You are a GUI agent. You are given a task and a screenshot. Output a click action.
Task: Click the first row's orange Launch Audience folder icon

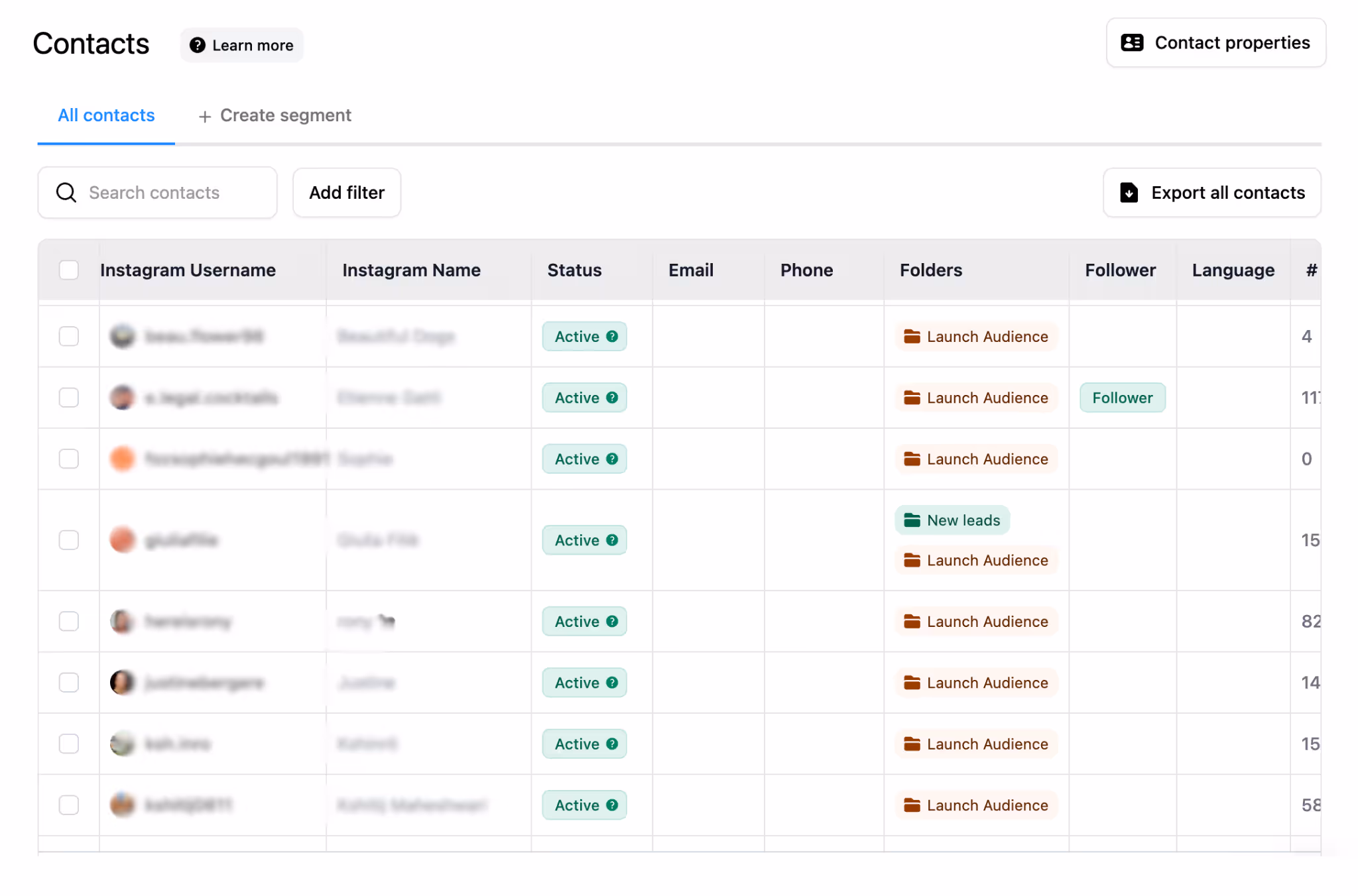point(912,337)
